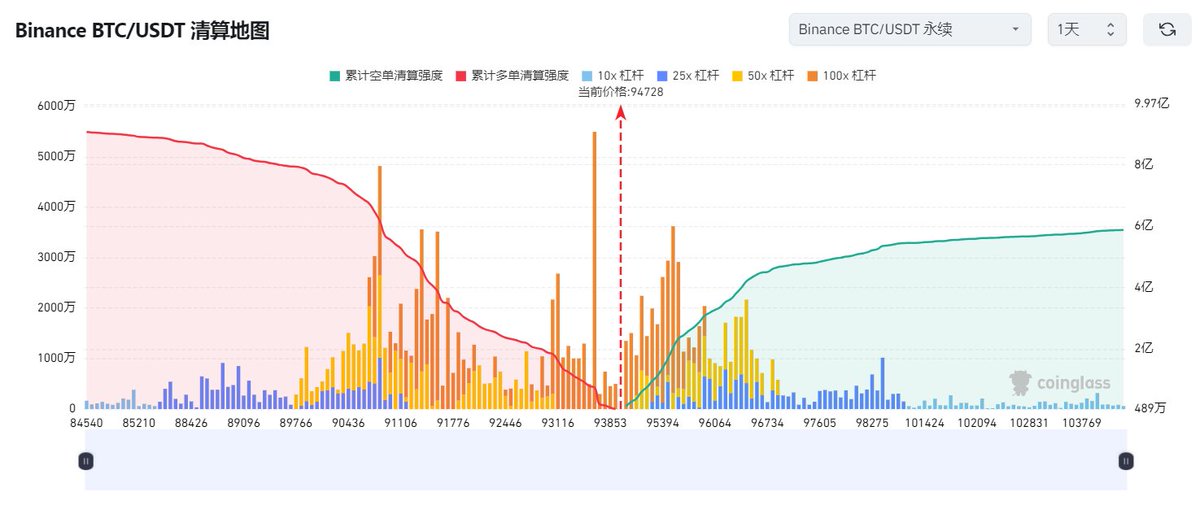1200x505 pixels.
Task: Open the Binance BTC/USDT 永续 dropdown
Action: coord(910,29)
